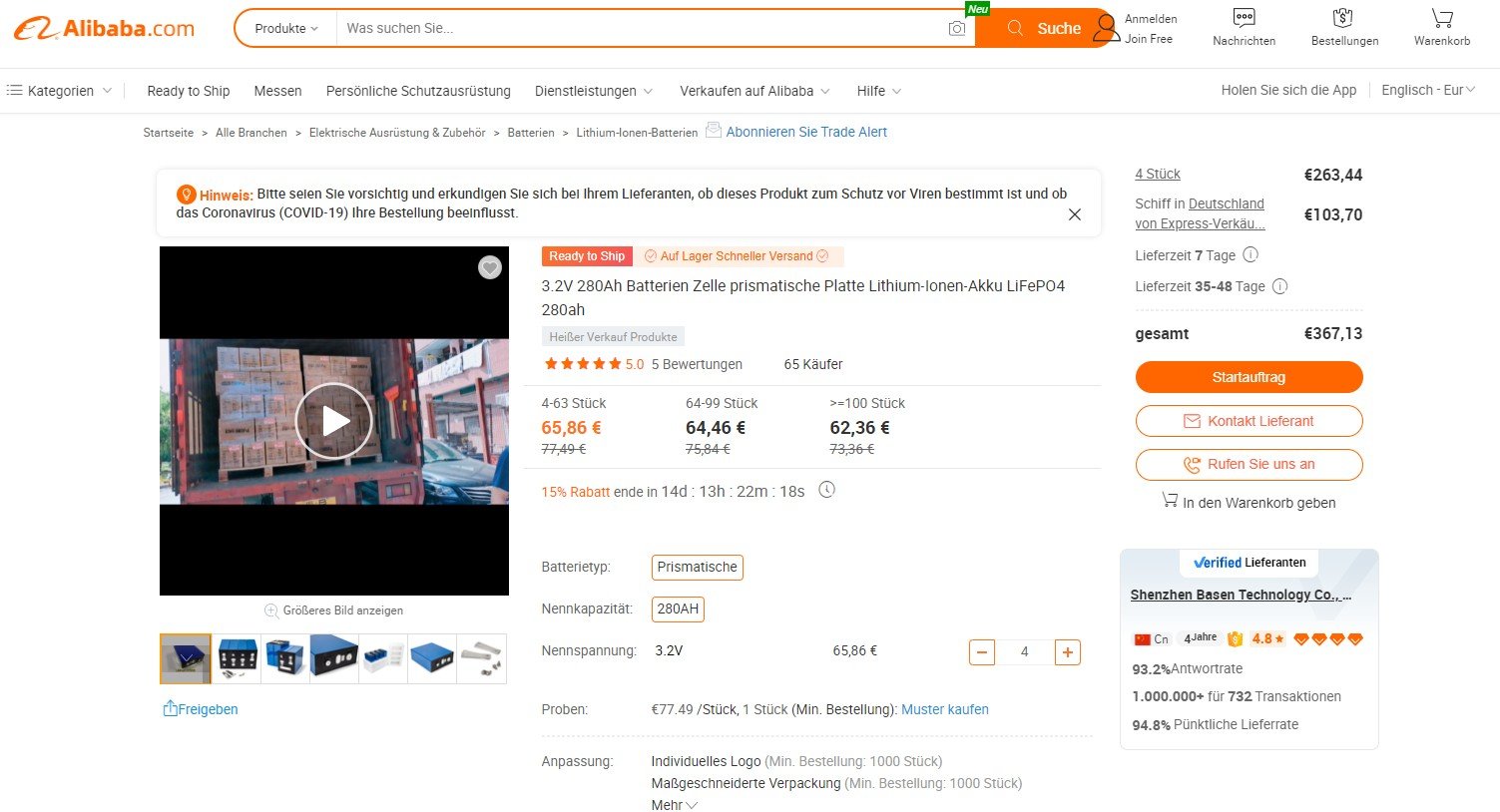Choose 280AH capacity option
The height and width of the screenshot is (812, 1500).
678,609
